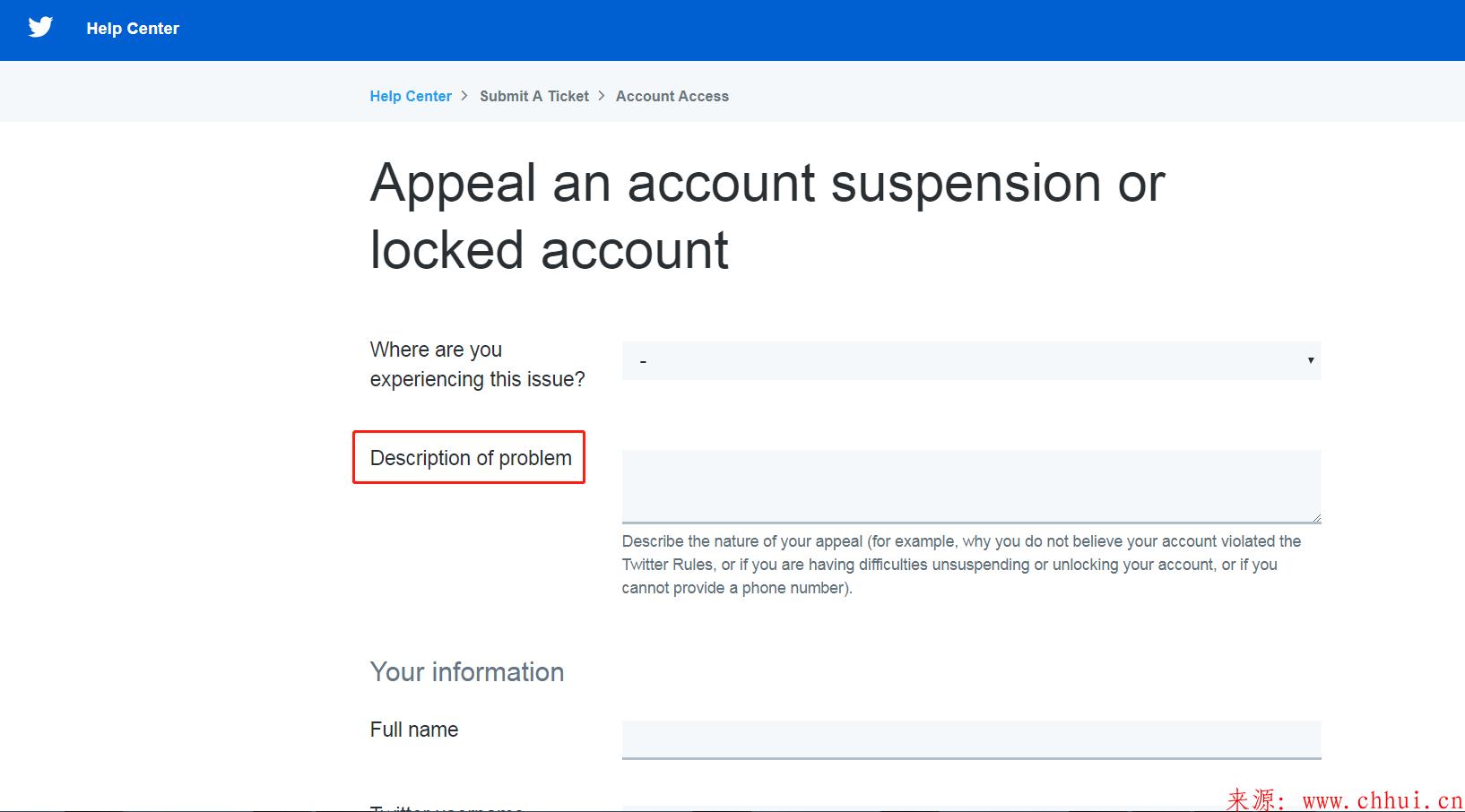Go to Help Center breadcrumb link
Image resolution: width=1465 pixels, height=812 pixels.
tap(411, 96)
